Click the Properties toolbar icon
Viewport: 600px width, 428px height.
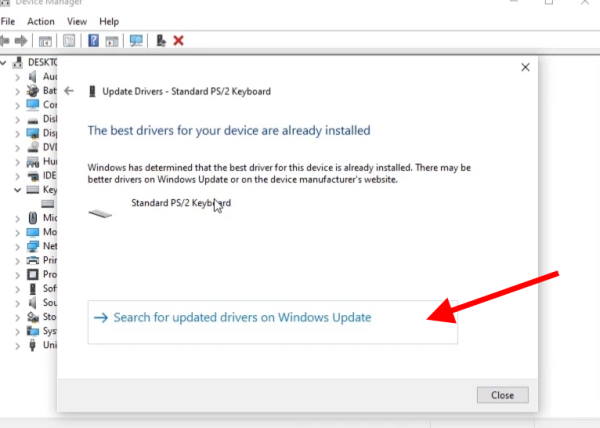coord(69,41)
